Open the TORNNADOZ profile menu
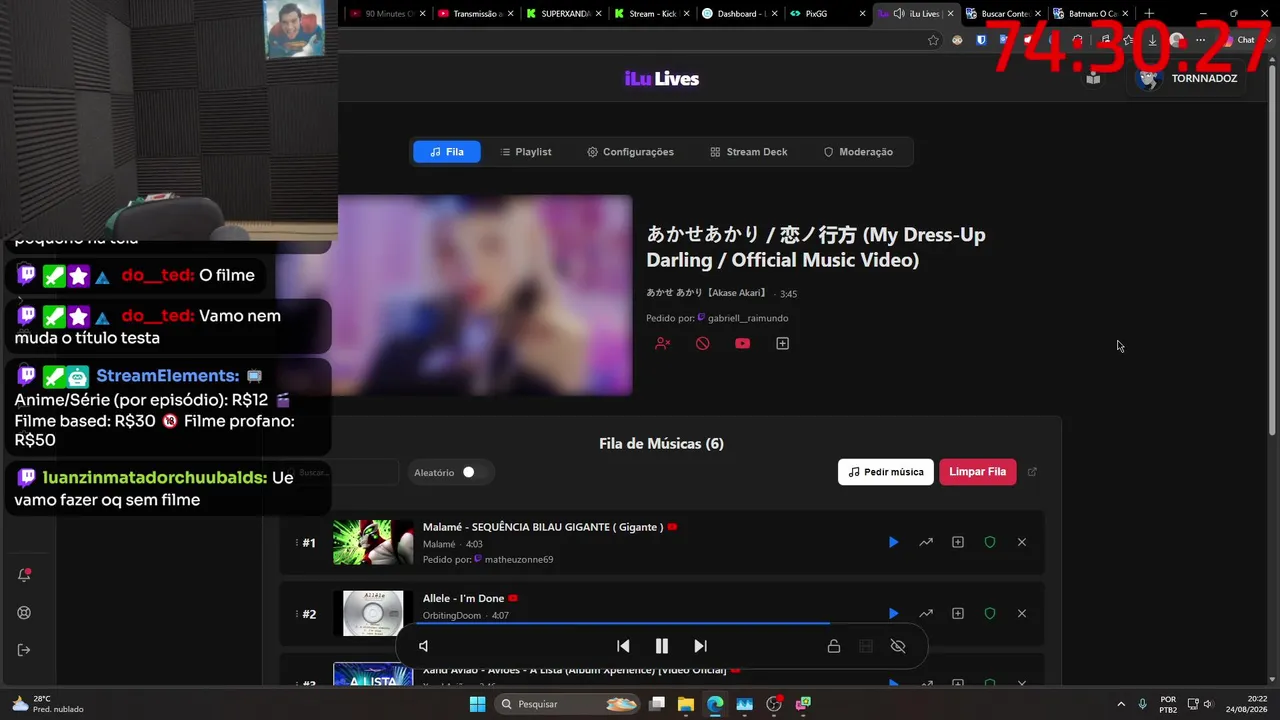The width and height of the screenshot is (1280, 720). point(1190,78)
